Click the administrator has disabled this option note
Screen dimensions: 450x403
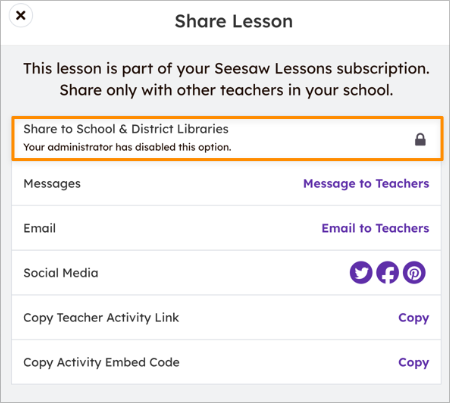coord(127,147)
